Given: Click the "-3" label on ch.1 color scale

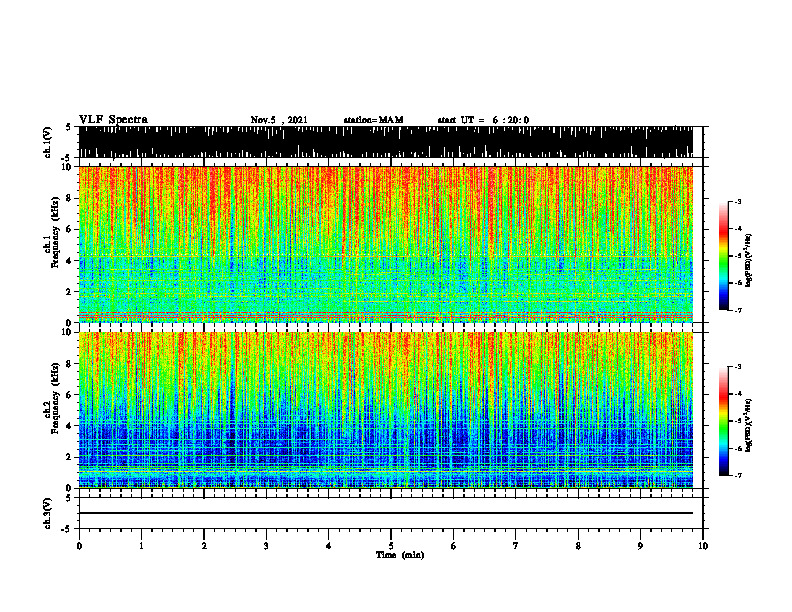Looking at the screenshot, I should (x=738, y=201).
